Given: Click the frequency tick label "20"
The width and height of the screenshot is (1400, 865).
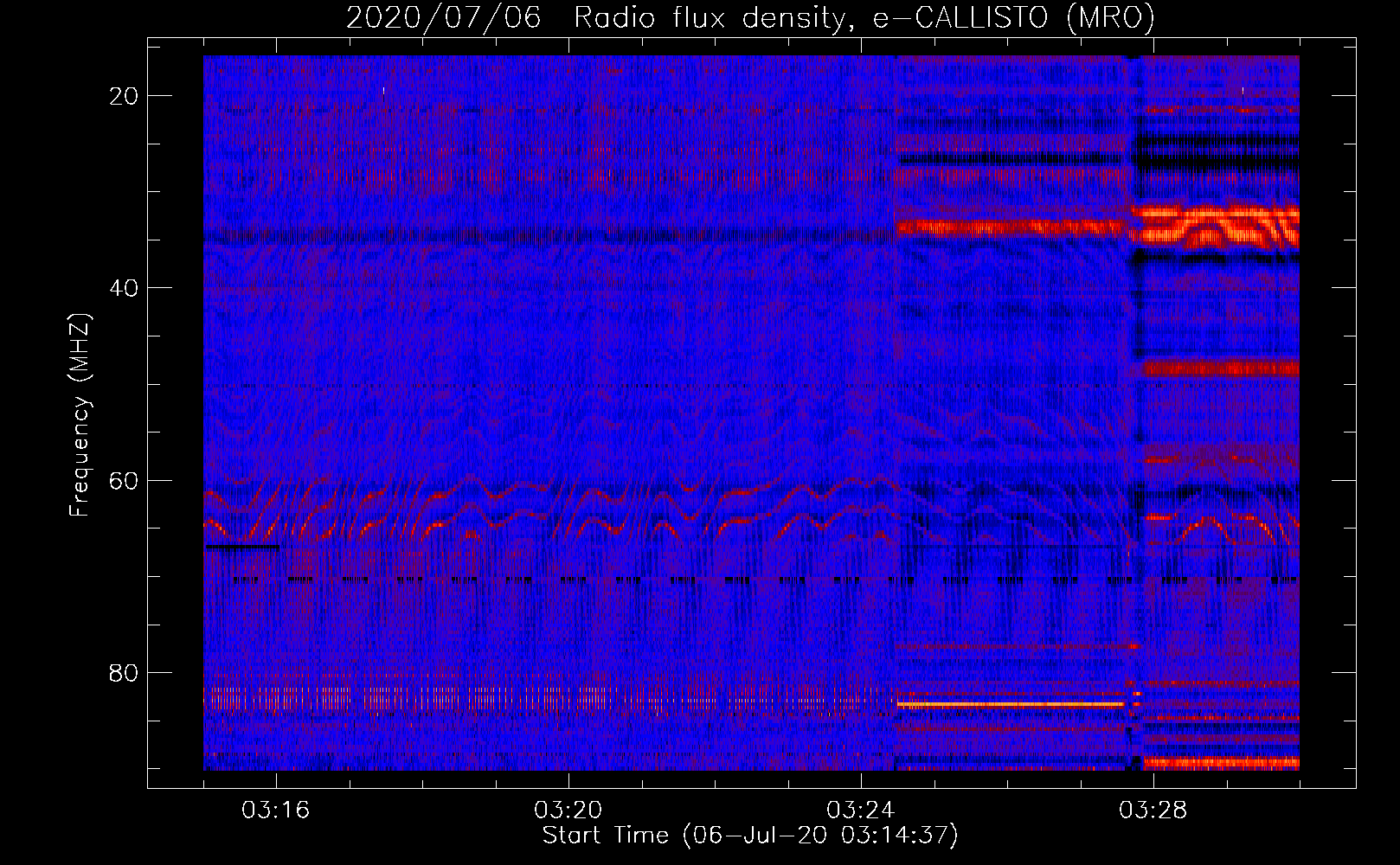Looking at the screenshot, I should [125, 96].
